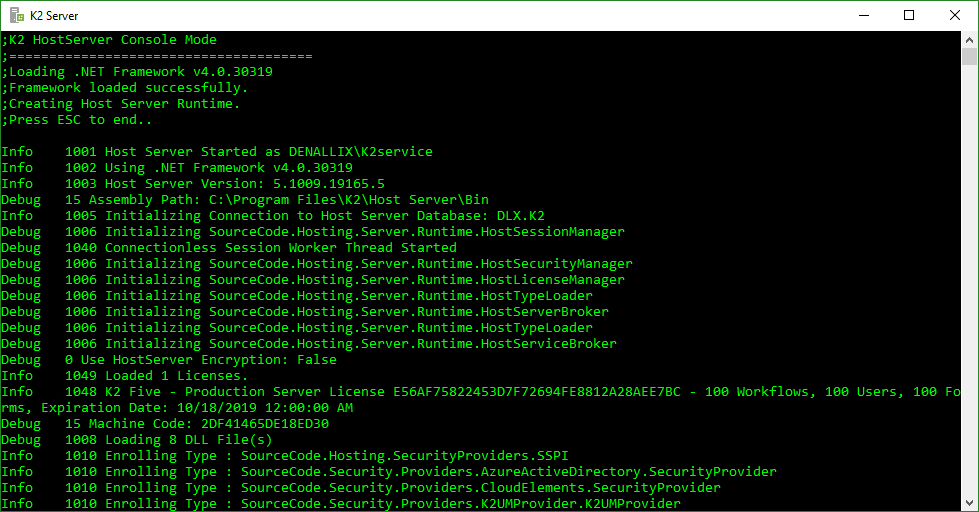Click 'Machine Code: 2DF41465DE18ED30' line

165,424
